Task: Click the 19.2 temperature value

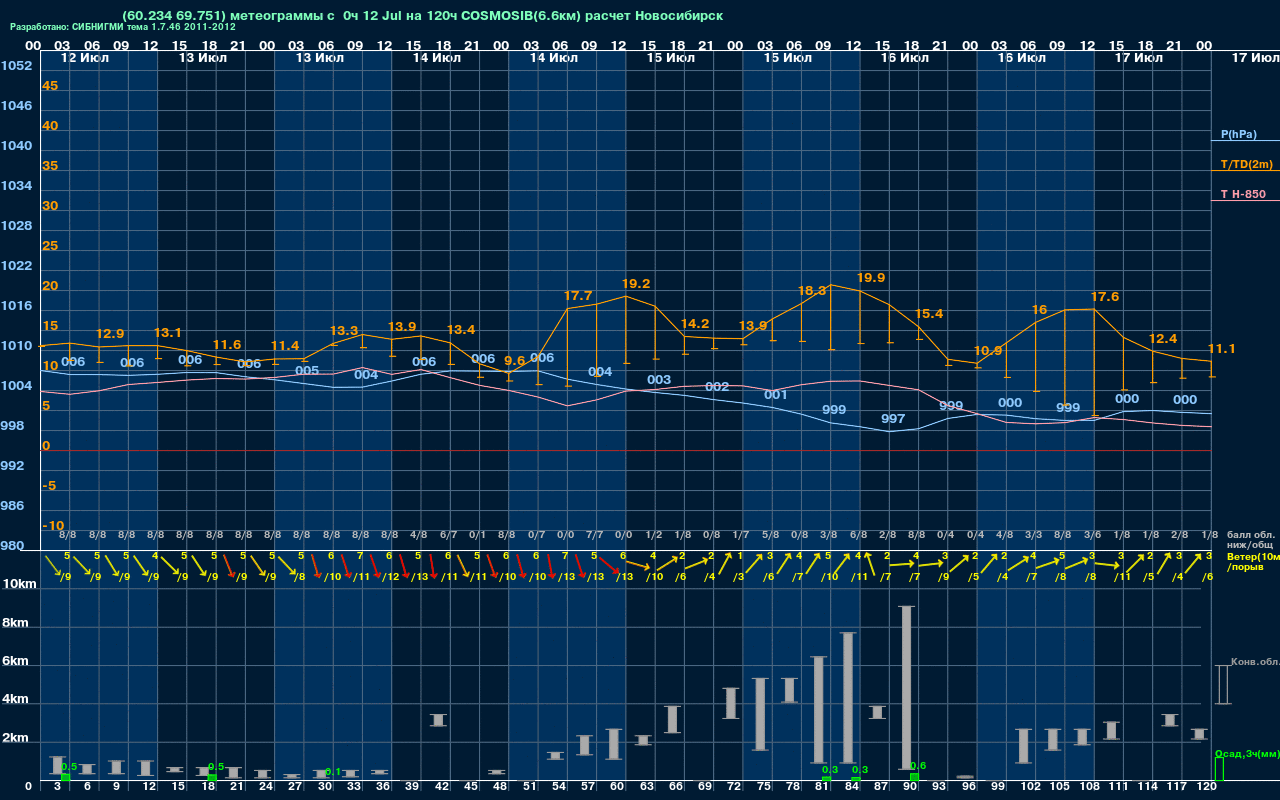Action: [x=636, y=284]
